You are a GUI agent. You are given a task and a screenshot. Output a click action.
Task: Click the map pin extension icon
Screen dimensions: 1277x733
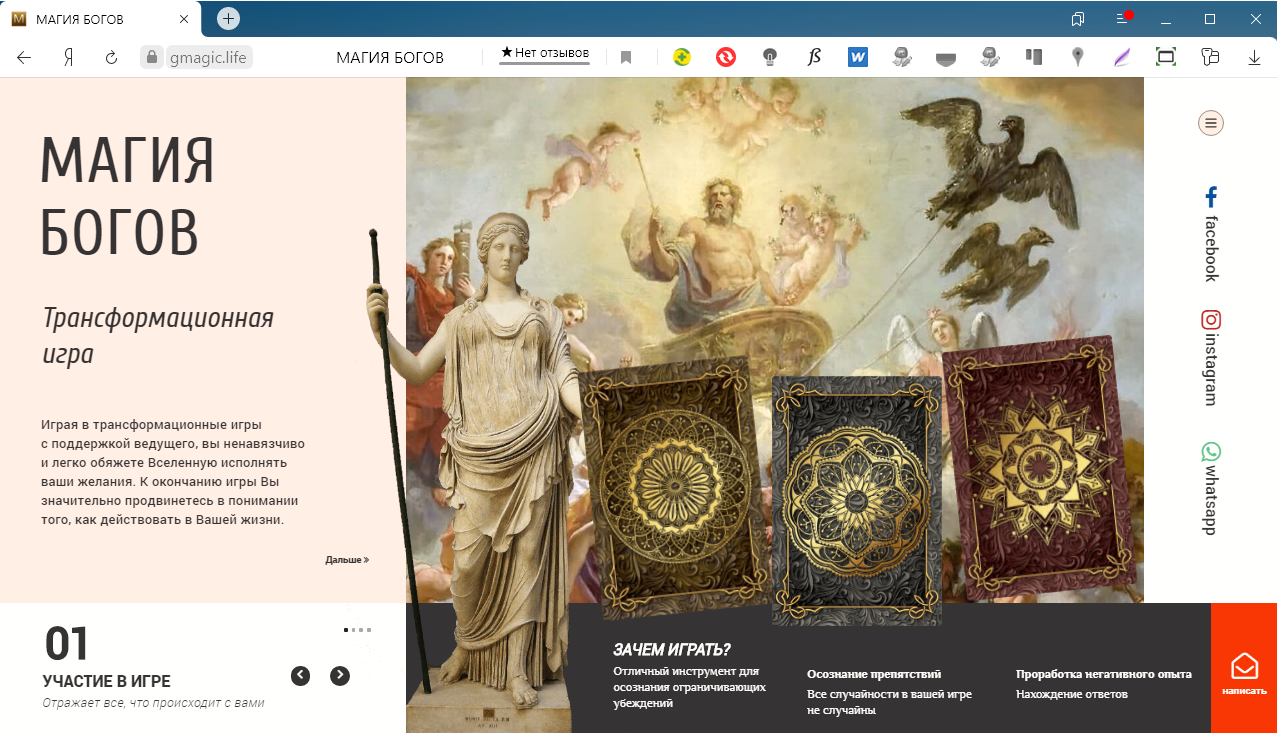[1078, 57]
